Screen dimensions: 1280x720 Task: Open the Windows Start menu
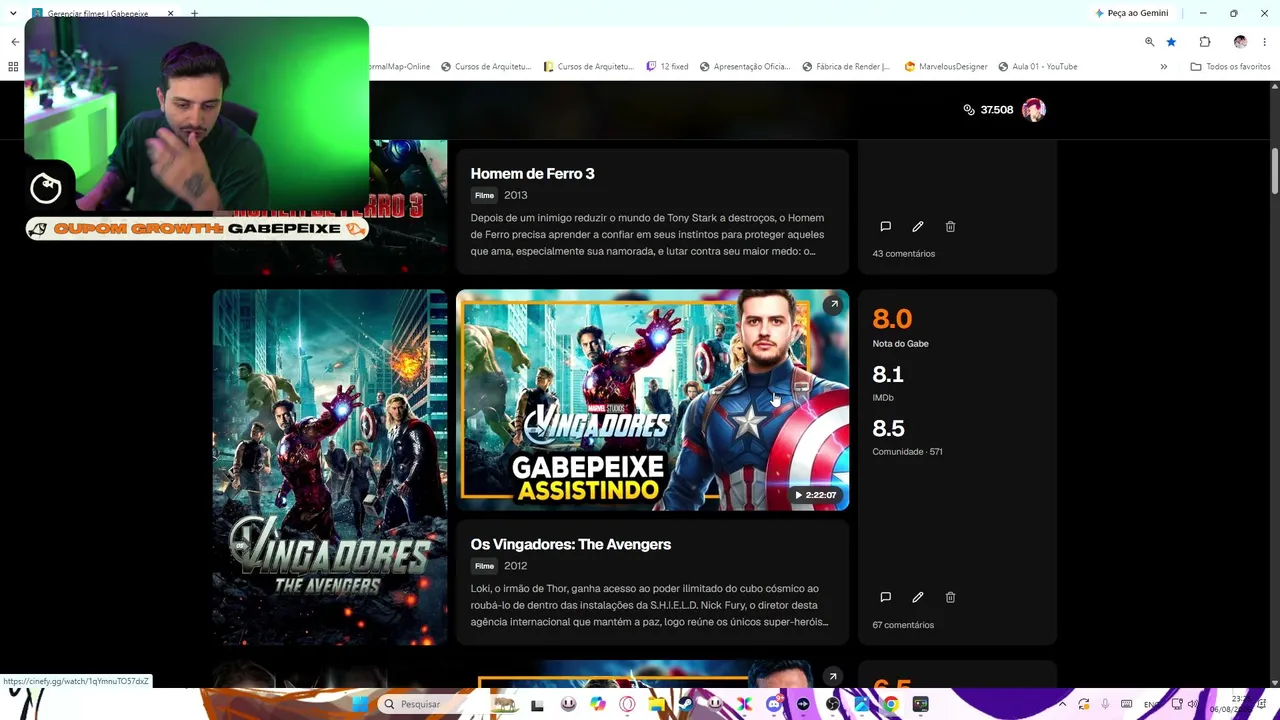tap(360, 704)
